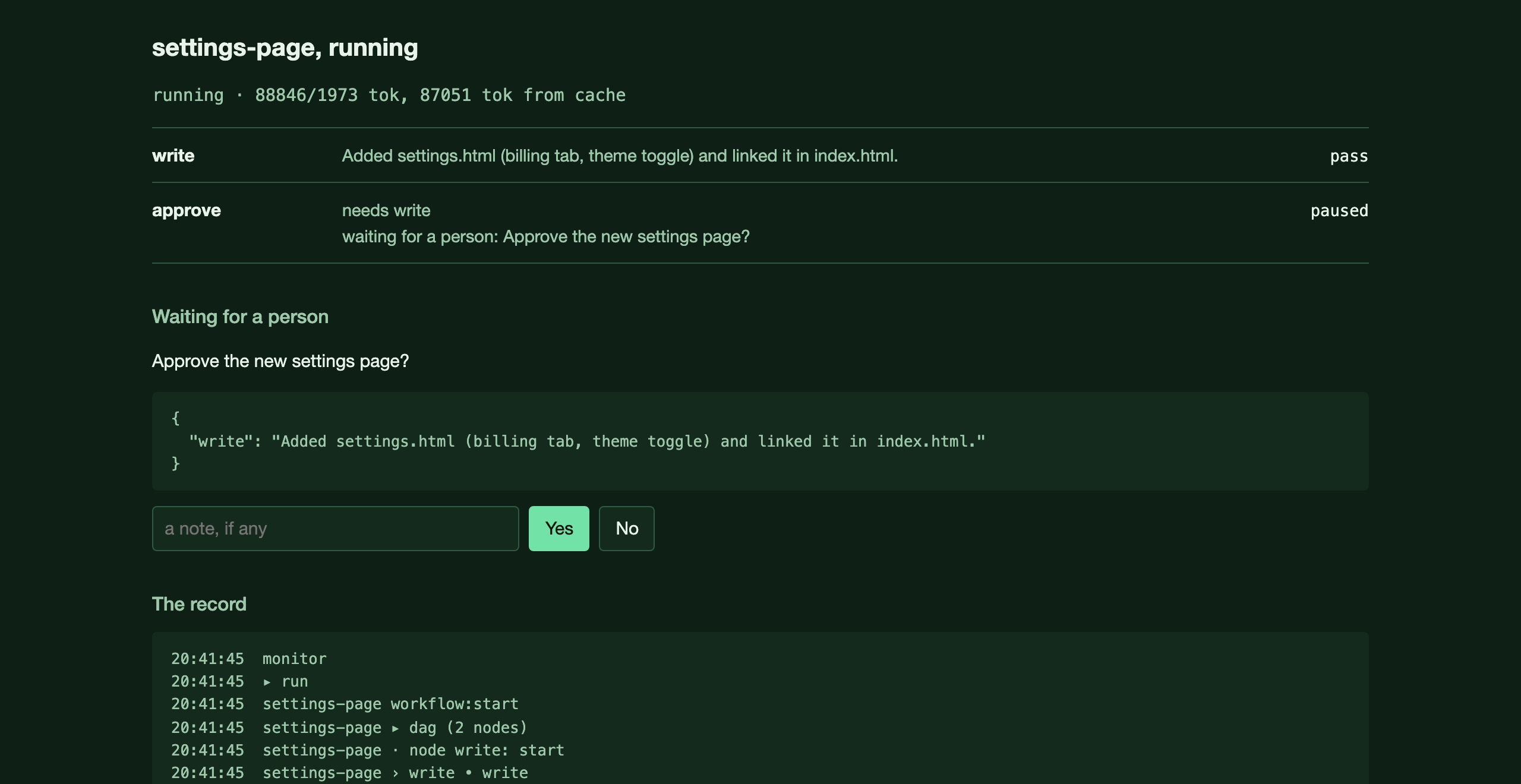This screenshot has width=1521, height=784.
Task: Click the 'needs write' dependency text
Action: point(386,210)
